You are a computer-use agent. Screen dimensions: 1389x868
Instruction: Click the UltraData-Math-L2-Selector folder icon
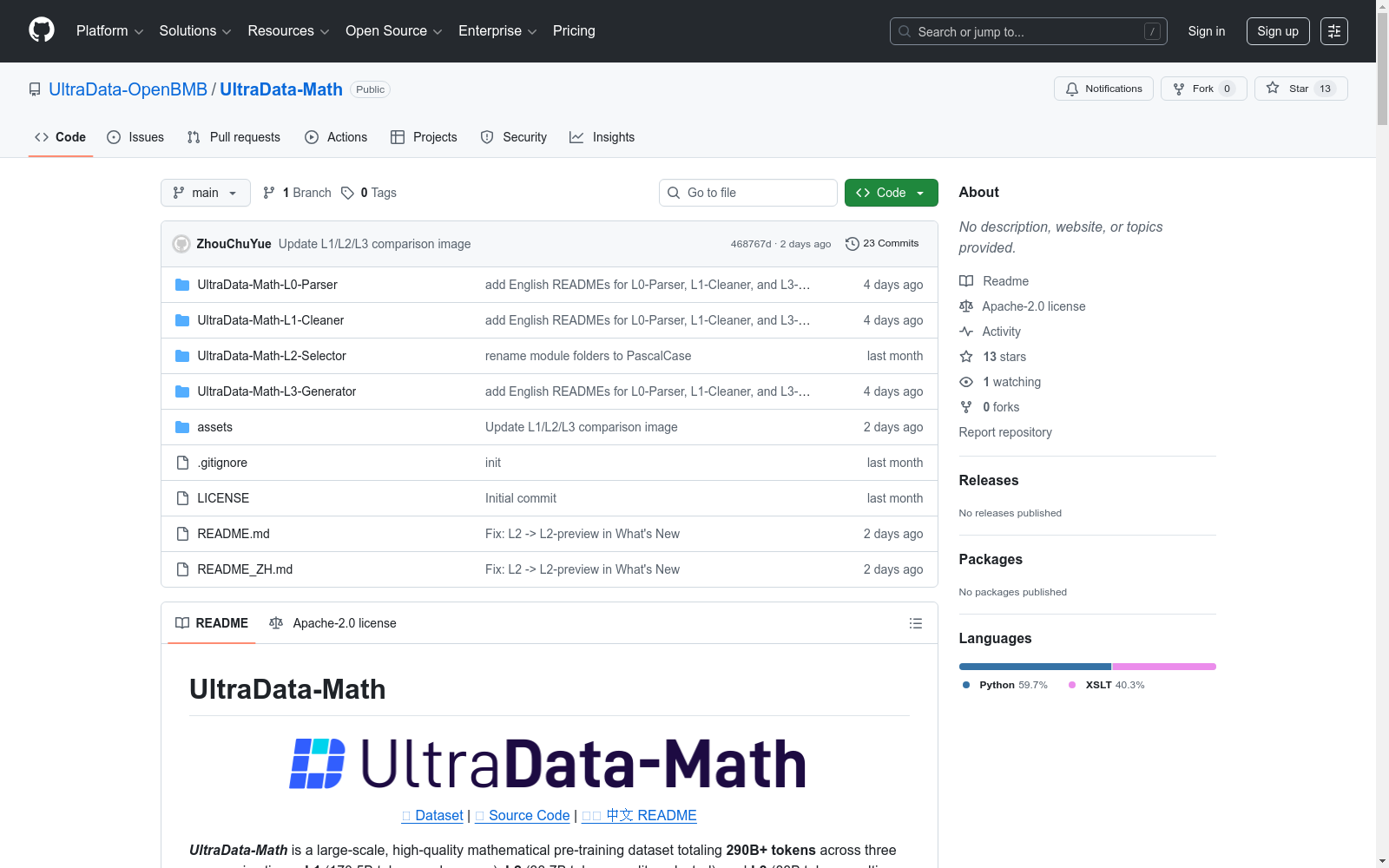pos(182,356)
